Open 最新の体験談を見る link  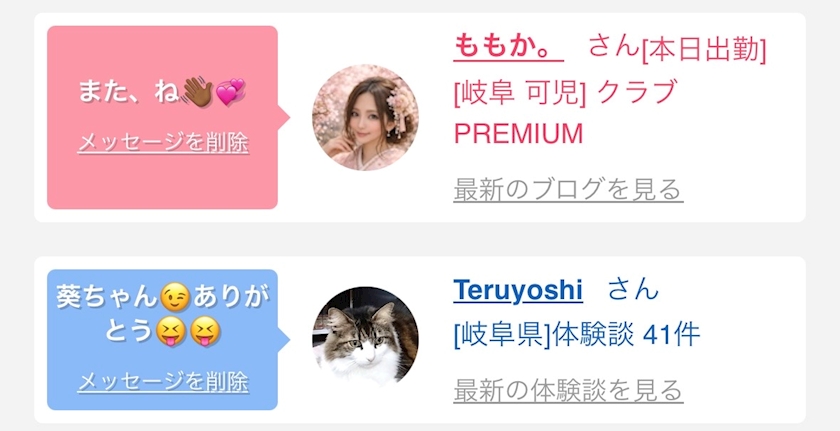click(x=568, y=391)
